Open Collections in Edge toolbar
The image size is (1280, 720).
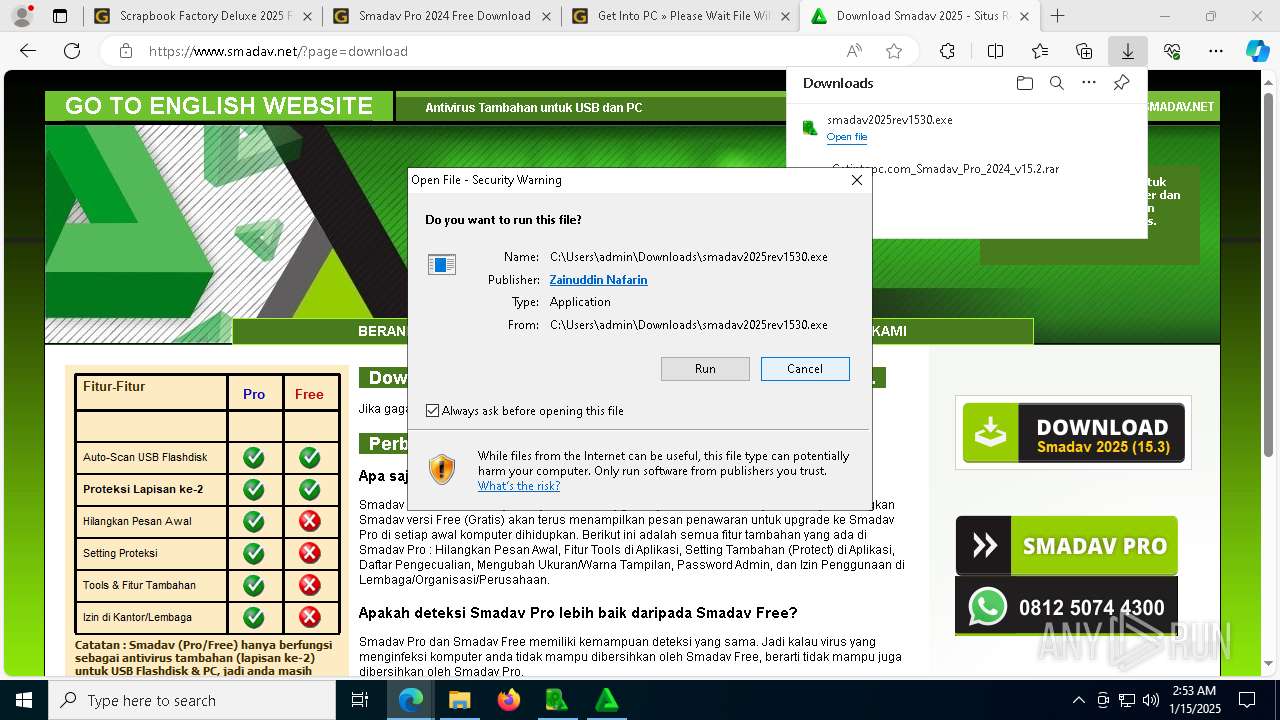[1084, 51]
